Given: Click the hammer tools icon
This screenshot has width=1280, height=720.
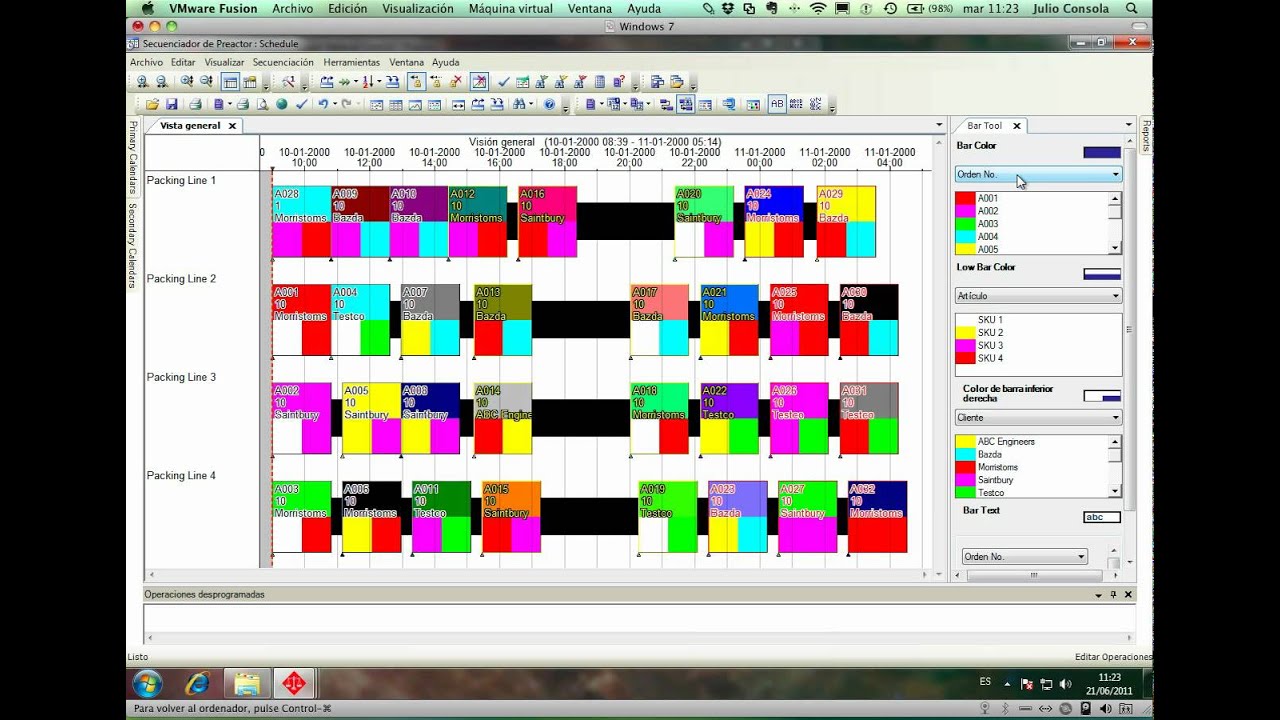Looking at the screenshot, I should (x=289, y=82).
